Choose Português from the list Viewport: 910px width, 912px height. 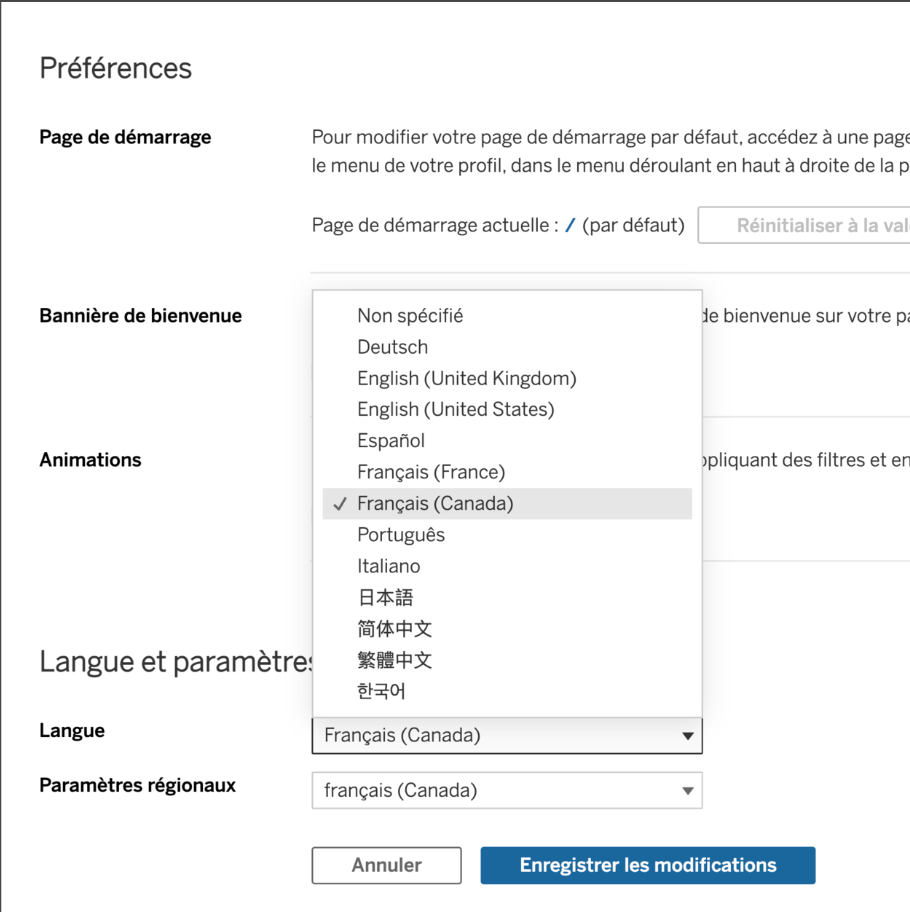tap(401, 535)
